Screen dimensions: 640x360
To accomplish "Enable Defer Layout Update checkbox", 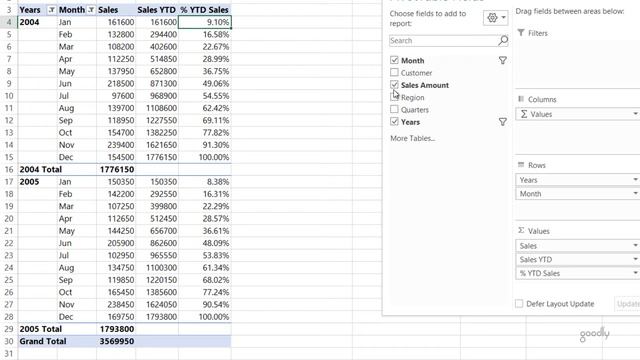I will click(x=519, y=304).
